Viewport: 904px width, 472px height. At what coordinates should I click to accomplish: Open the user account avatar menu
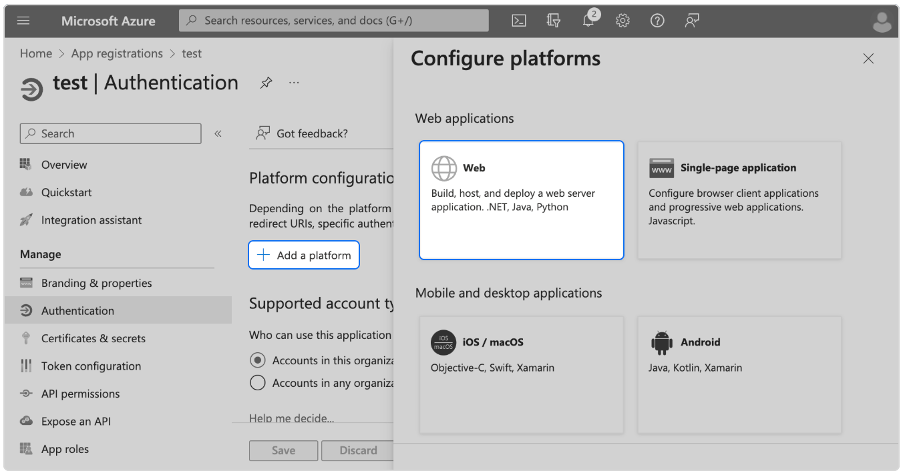882,21
